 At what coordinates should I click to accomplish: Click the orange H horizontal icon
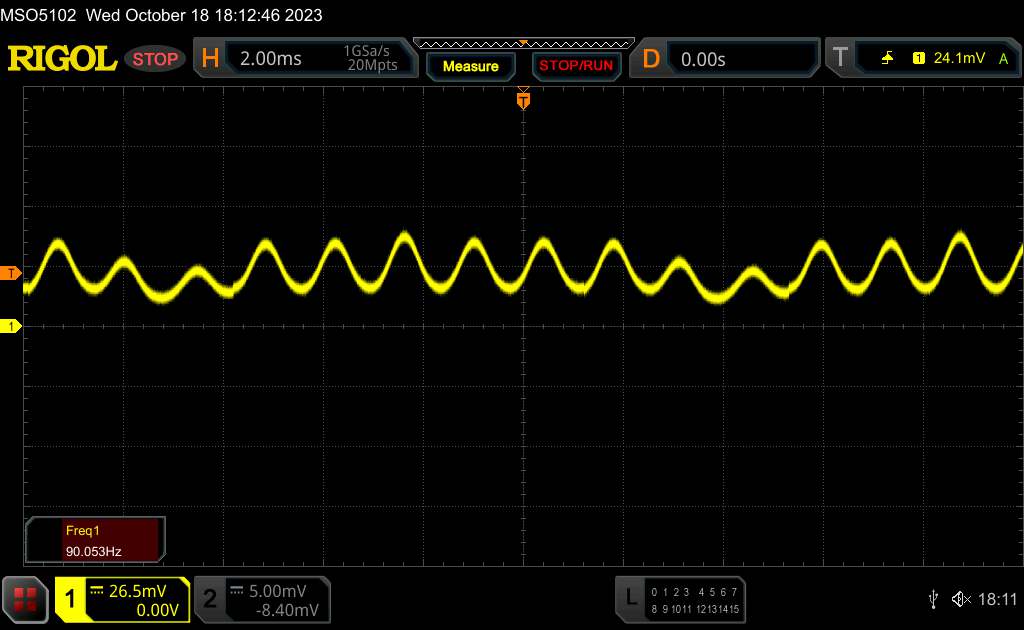(210, 58)
